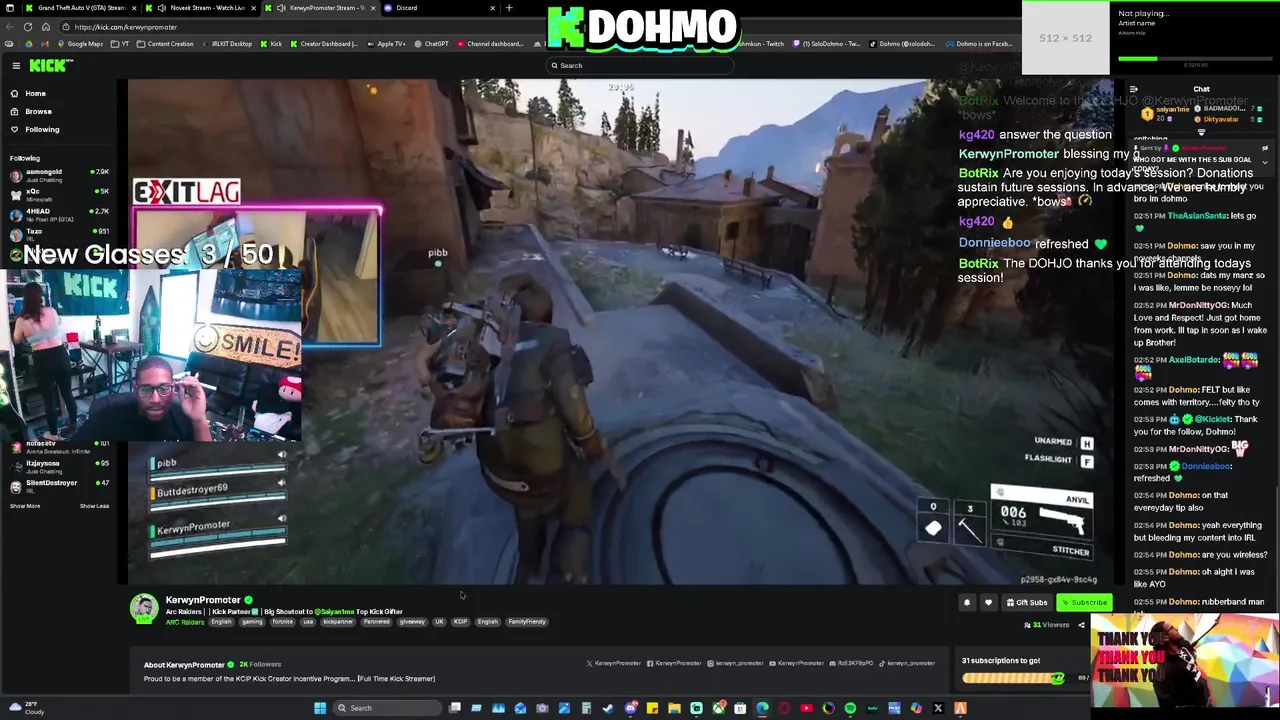This screenshot has width=1280, height=720.
Task: Open 4HEAD's channel in Following list
Action: coord(60,214)
